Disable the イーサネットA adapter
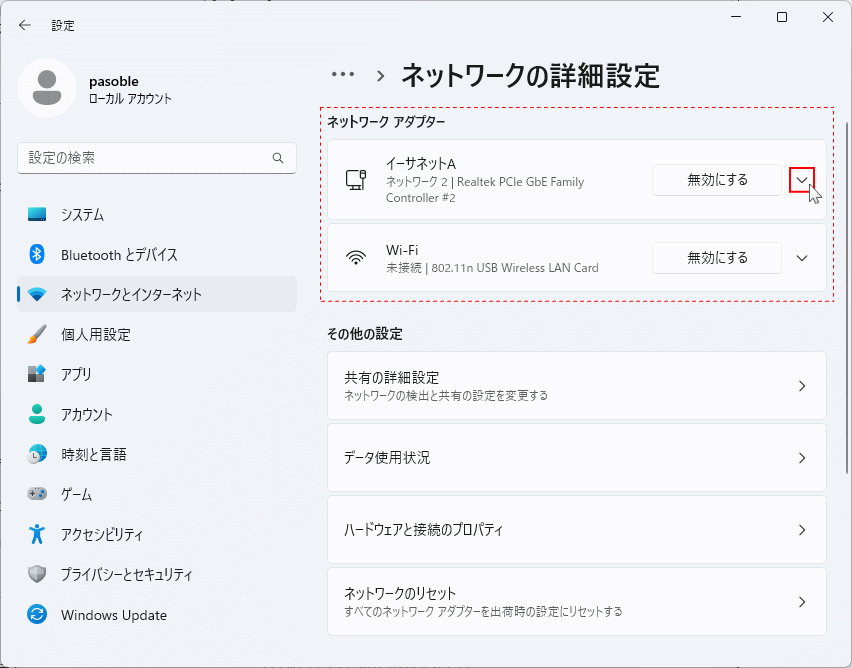This screenshot has height=668, width=852. 716,180
